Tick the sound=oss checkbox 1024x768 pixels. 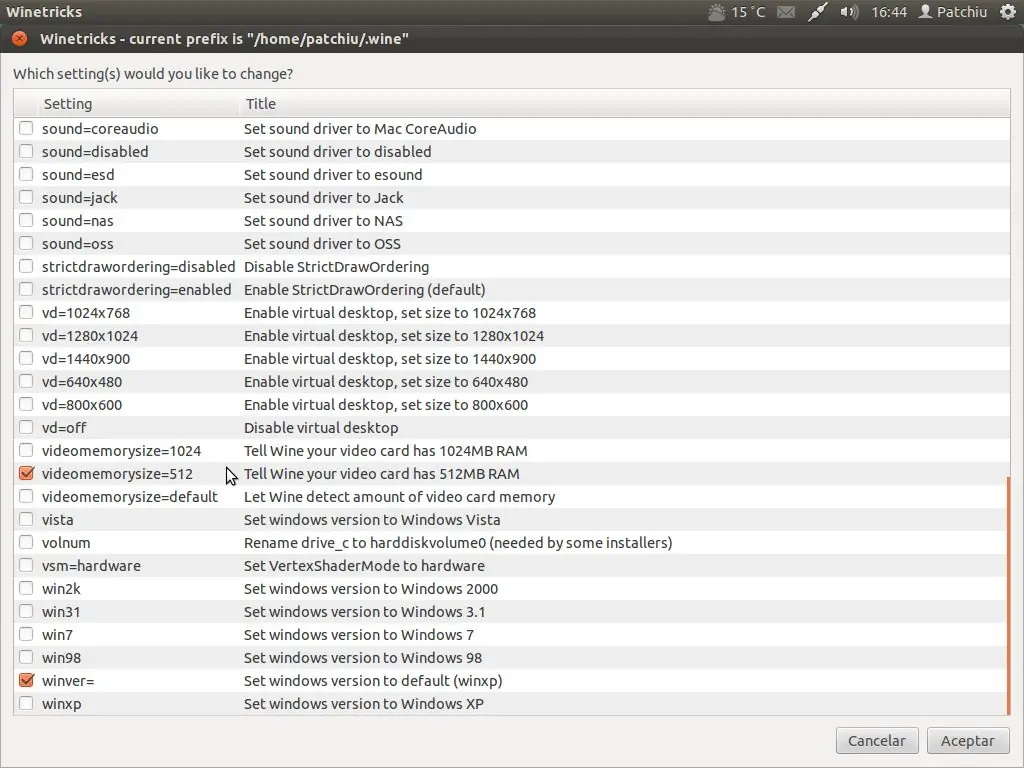(26, 243)
